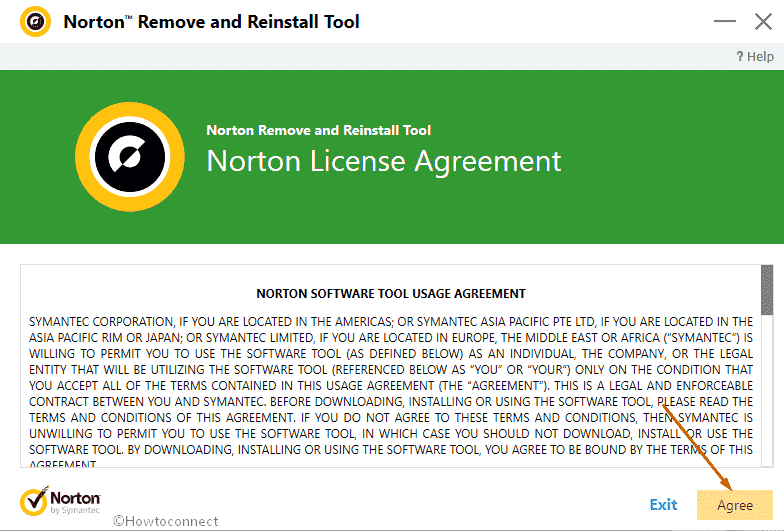Click the 'Norton License Agreement' title text
The image size is (784, 531).
(x=384, y=161)
